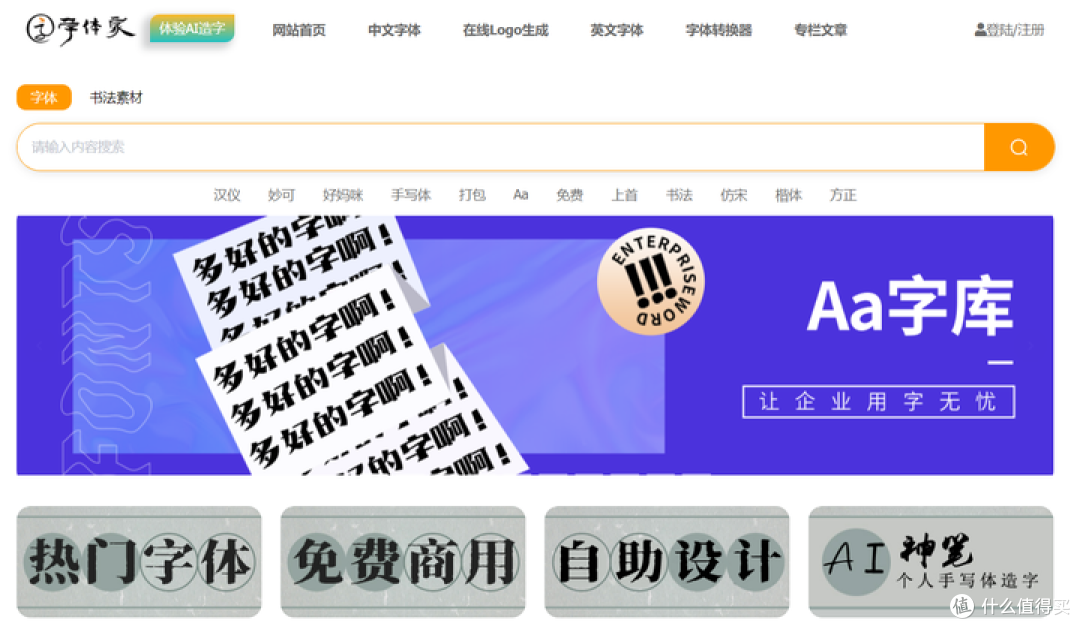This screenshot has width=1080, height=629.
Task: Click the round ENTERPRISE WORD badge
Action: point(651,282)
